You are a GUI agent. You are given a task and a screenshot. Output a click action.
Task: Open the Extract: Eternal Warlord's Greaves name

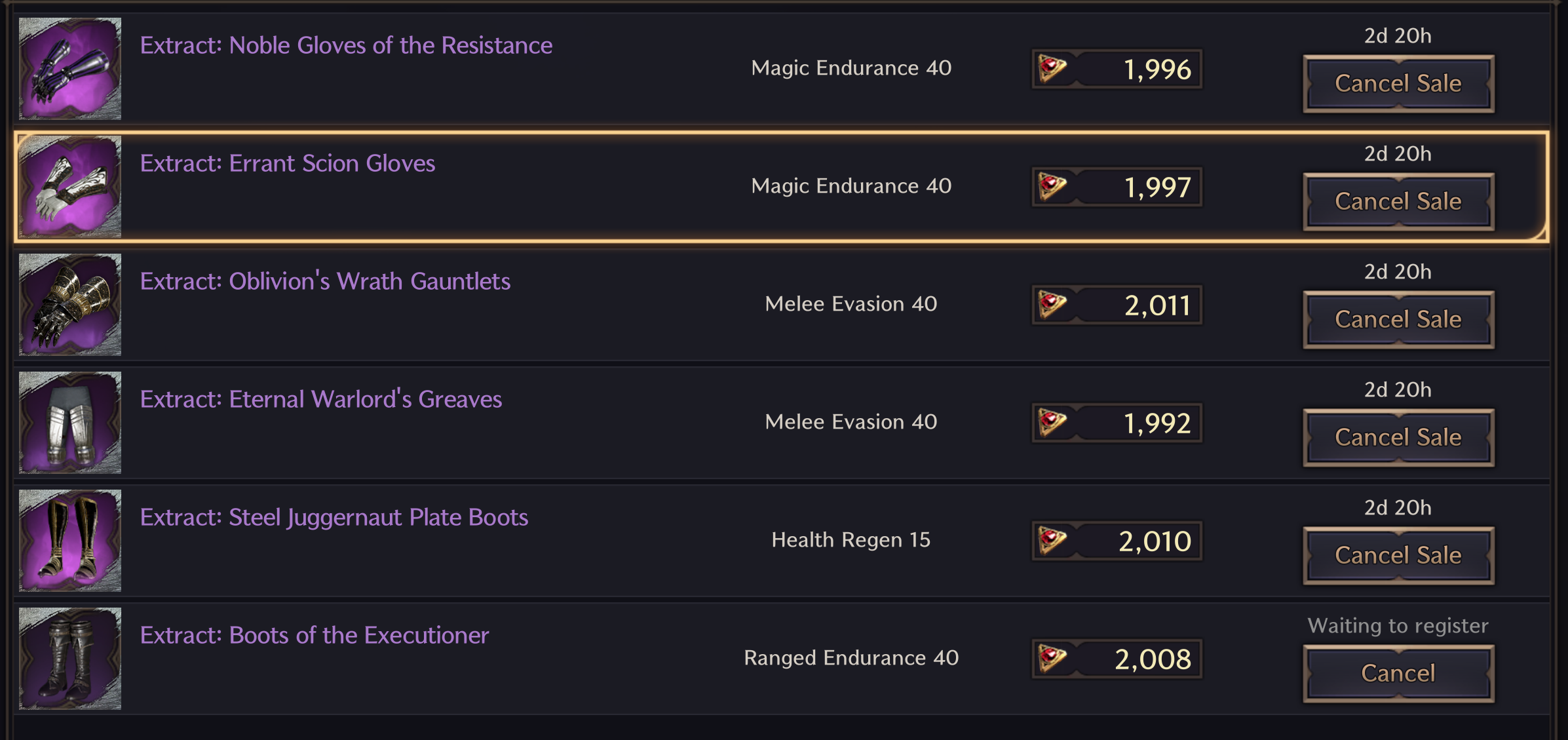pyautogui.click(x=321, y=399)
